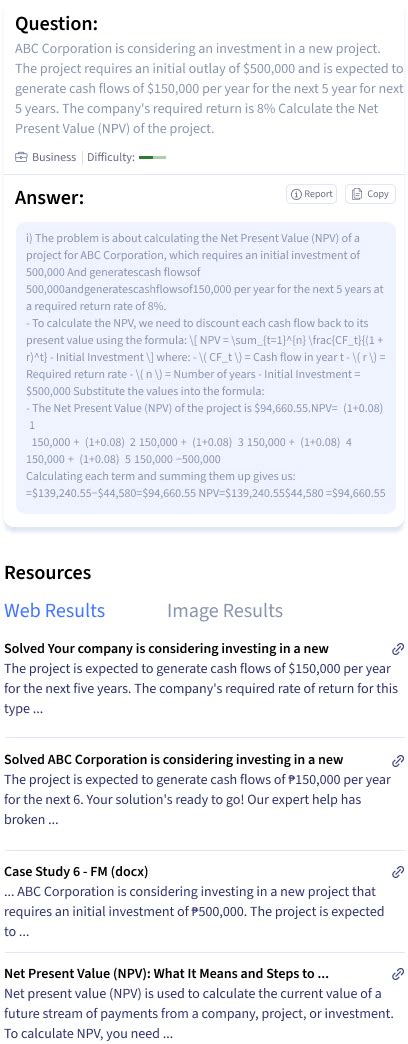Click the info icon inside Report button
The image size is (408, 1044).
coord(296,194)
